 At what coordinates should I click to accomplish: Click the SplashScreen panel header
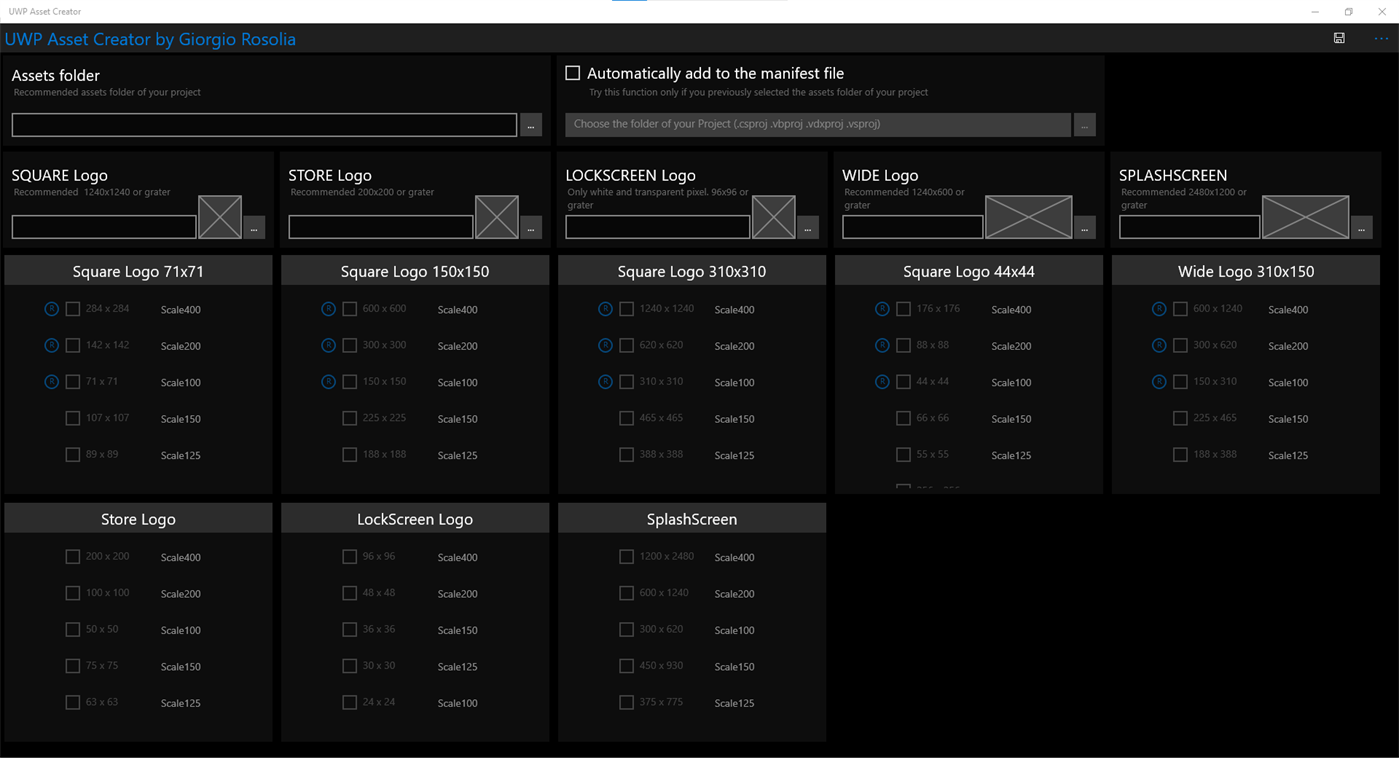point(692,519)
